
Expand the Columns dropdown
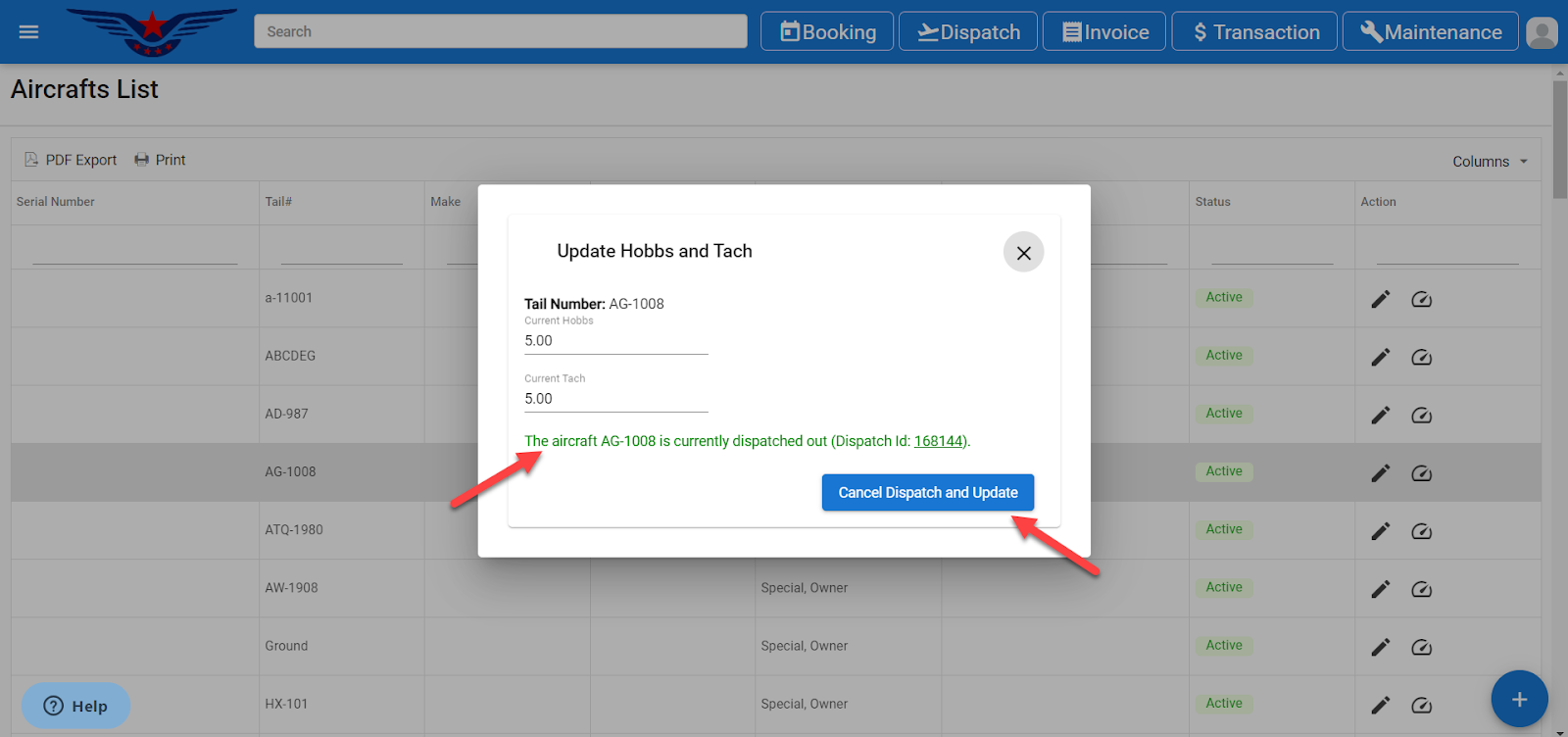(x=1490, y=162)
